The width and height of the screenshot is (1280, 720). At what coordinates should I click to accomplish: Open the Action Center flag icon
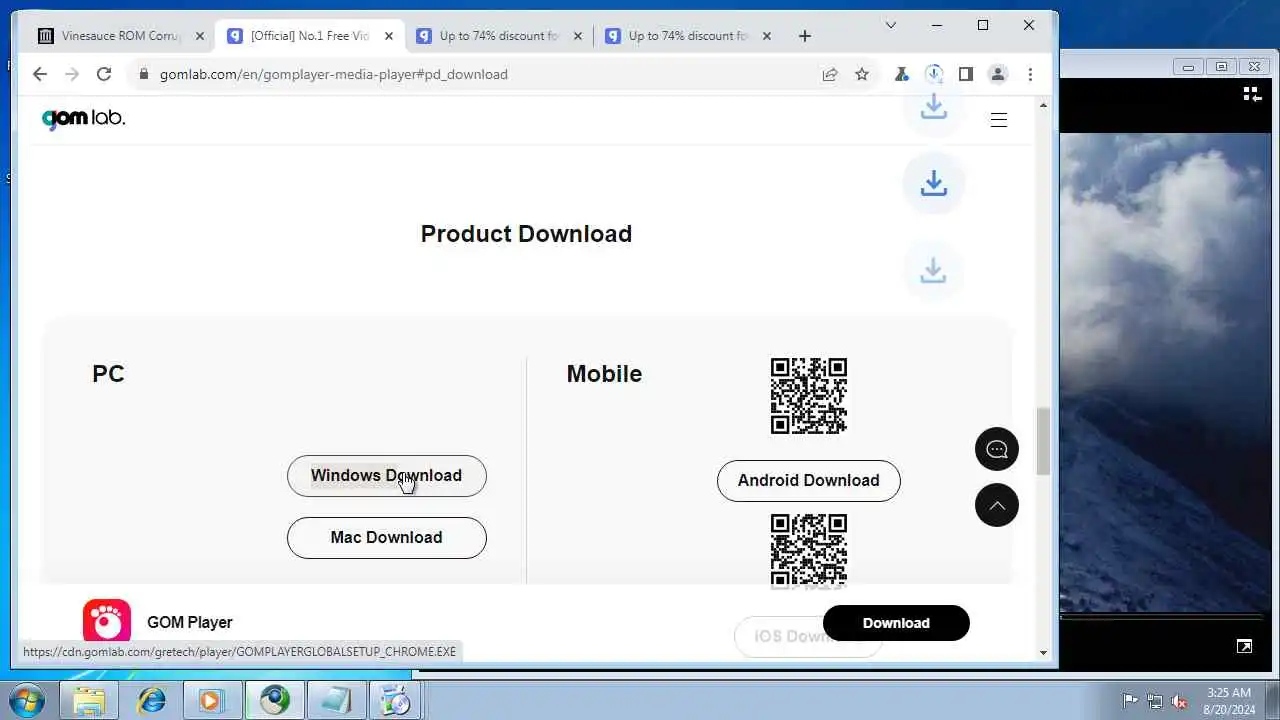tap(1130, 701)
